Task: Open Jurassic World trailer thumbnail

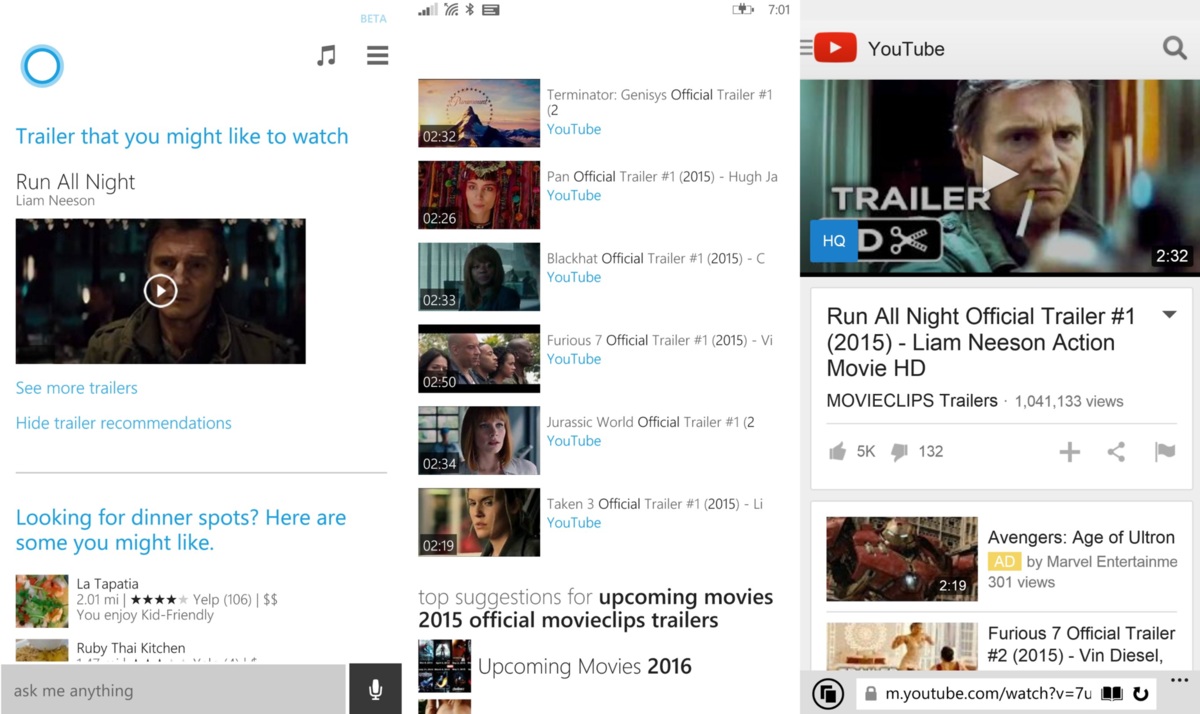Action: point(479,441)
